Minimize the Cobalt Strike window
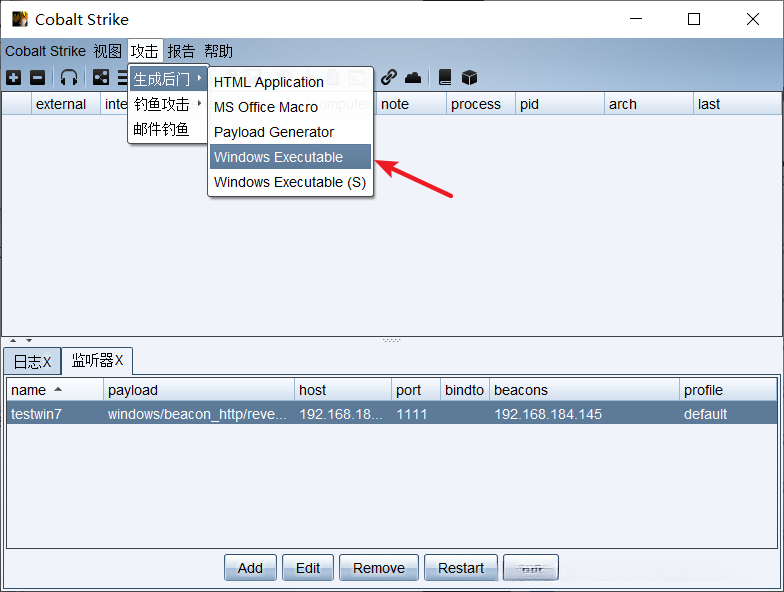The image size is (784, 592). coord(636,19)
